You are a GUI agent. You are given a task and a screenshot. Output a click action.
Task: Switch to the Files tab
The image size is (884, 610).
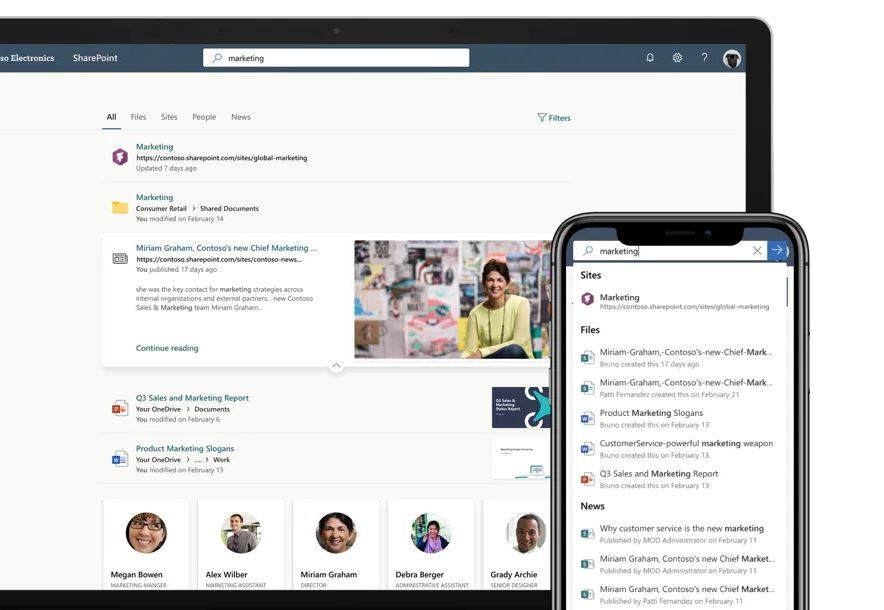click(138, 117)
